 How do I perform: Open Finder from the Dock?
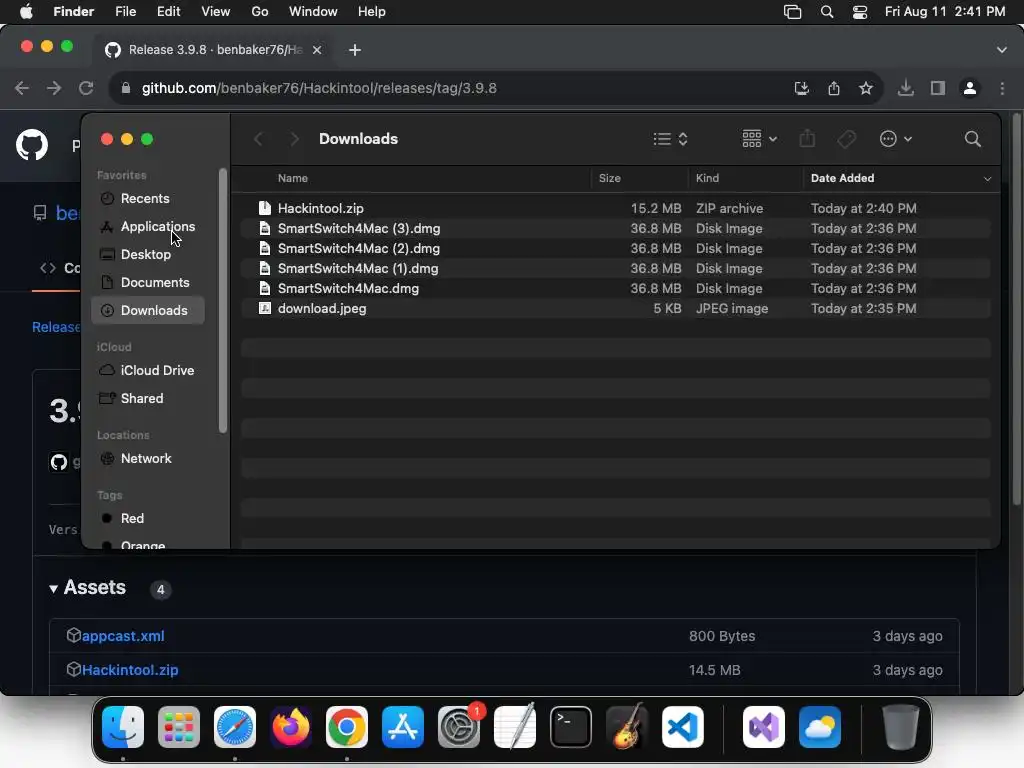tap(123, 727)
